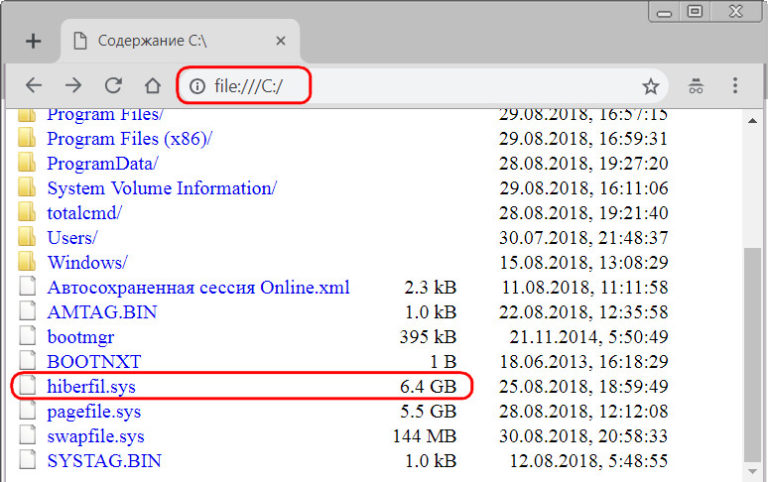Click file icon beside BOOTNXT
768x482 pixels.
pos(27,360)
